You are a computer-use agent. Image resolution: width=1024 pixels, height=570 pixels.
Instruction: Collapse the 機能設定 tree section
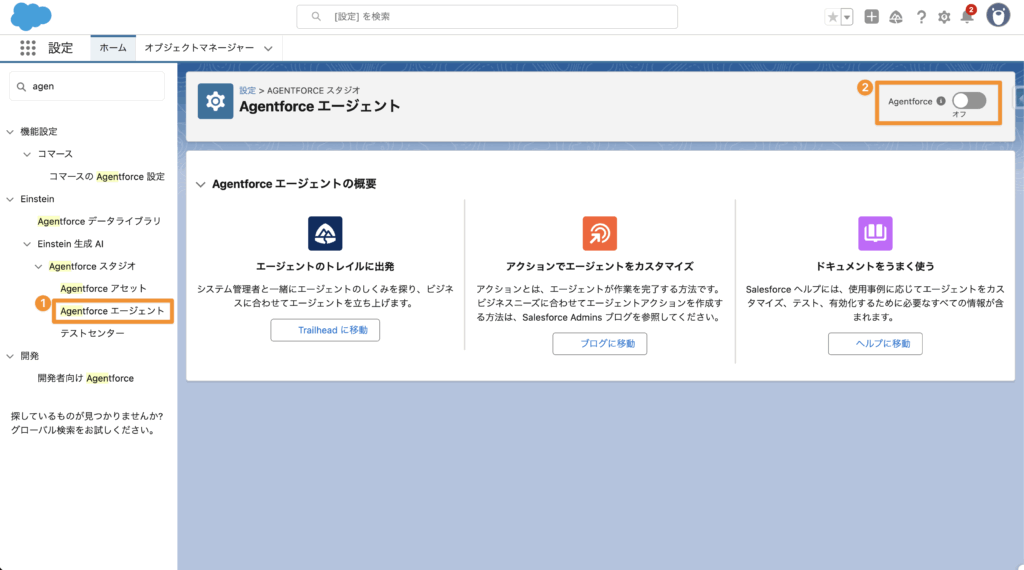point(10,132)
